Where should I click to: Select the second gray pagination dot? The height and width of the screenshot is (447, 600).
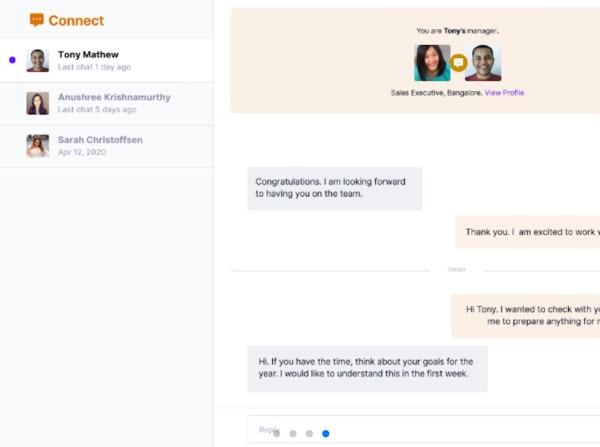293,433
